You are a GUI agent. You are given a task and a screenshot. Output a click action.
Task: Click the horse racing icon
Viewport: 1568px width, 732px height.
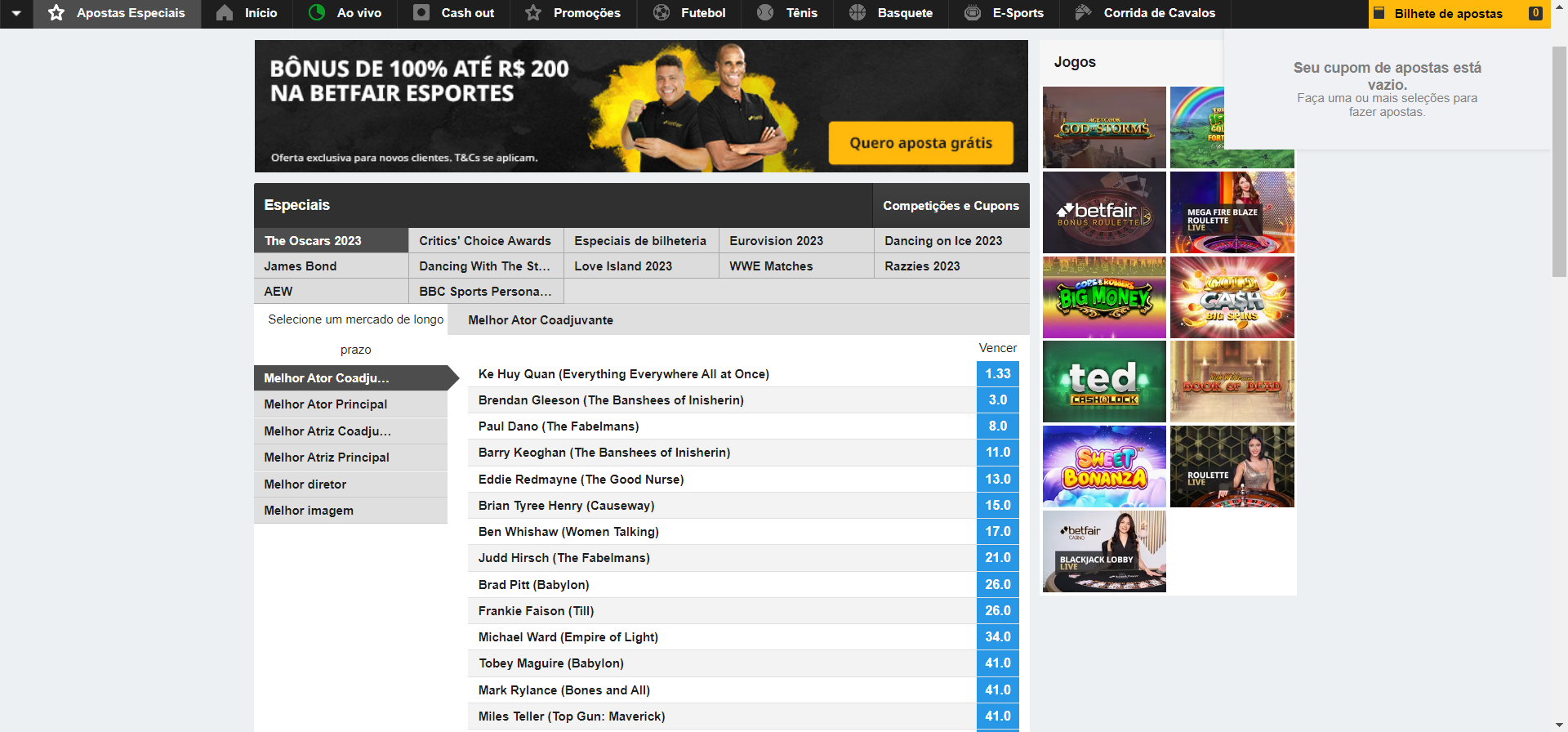tap(1083, 13)
